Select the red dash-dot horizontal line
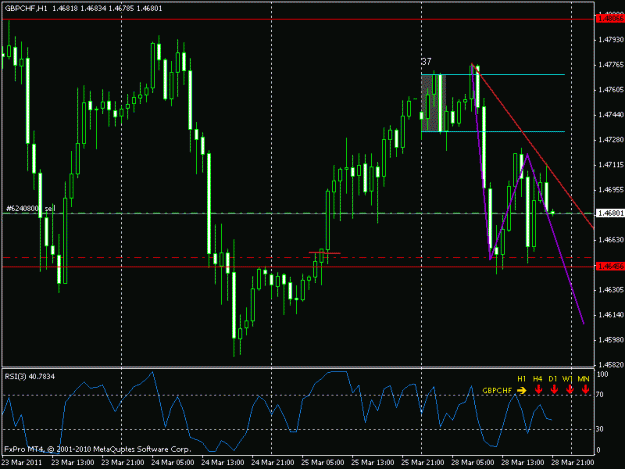Screen dimensions: 625x469 (x=298, y=257)
